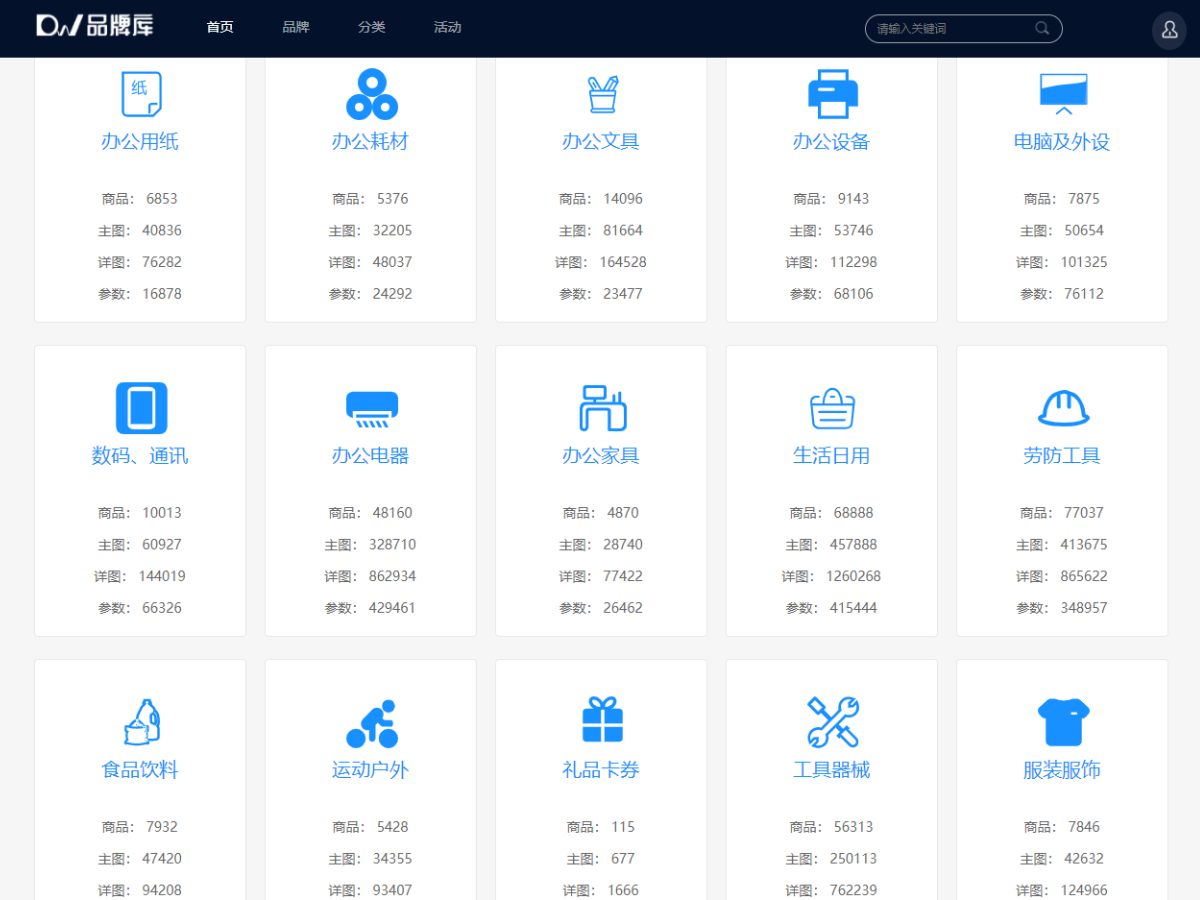The width and height of the screenshot is (1200, 900).
Task: Click the 办公家具 desk icon
Action: (602, 408)
